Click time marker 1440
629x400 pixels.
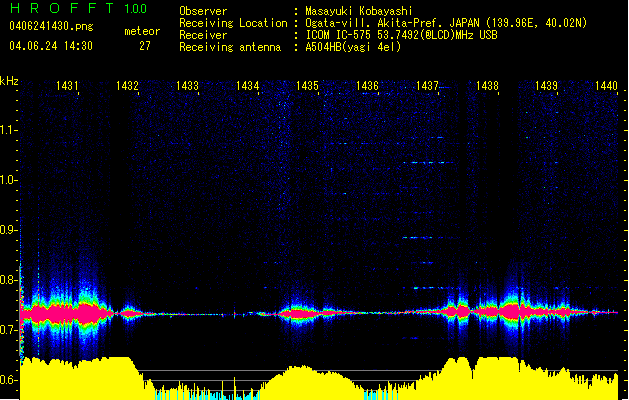pos(606,86)
